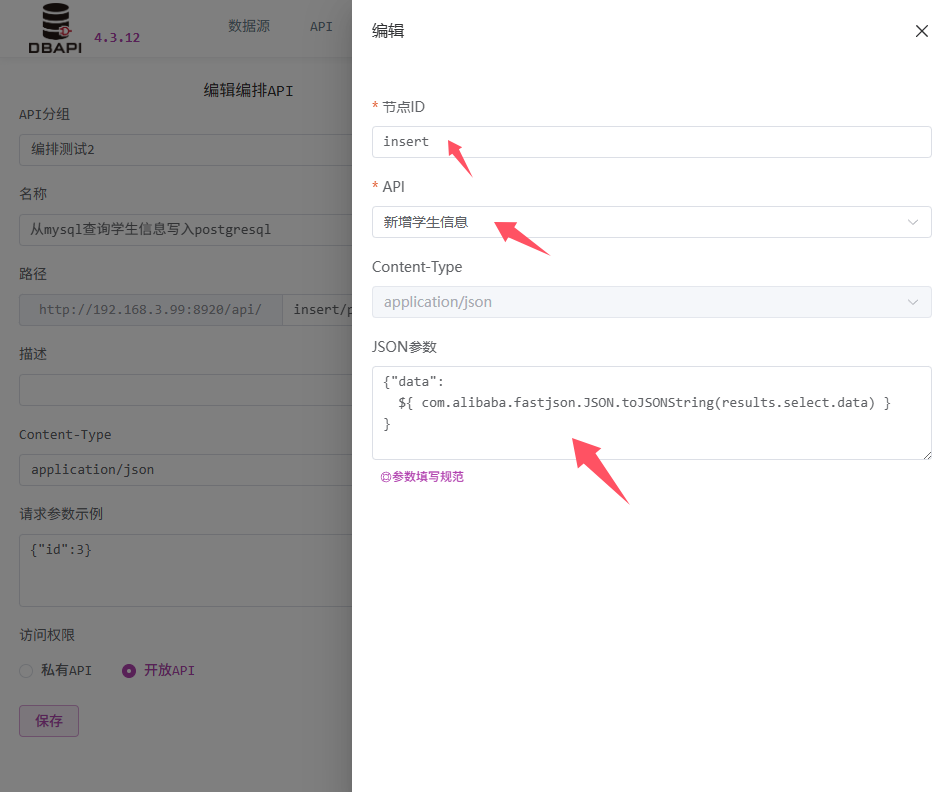The image size is (950, 792).
Task: Open the 数据源 menu item
Action: [x=249, y=26]
